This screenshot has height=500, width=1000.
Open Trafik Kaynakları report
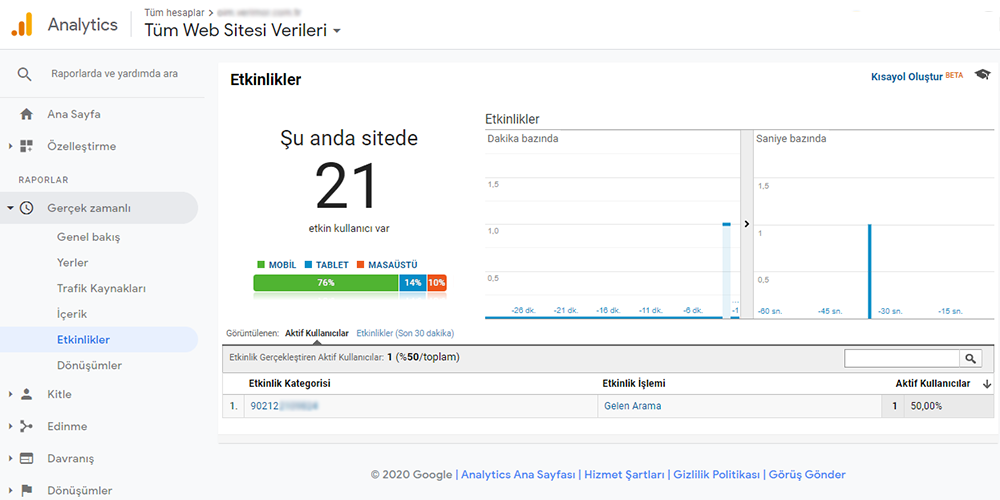coord(101,288)
